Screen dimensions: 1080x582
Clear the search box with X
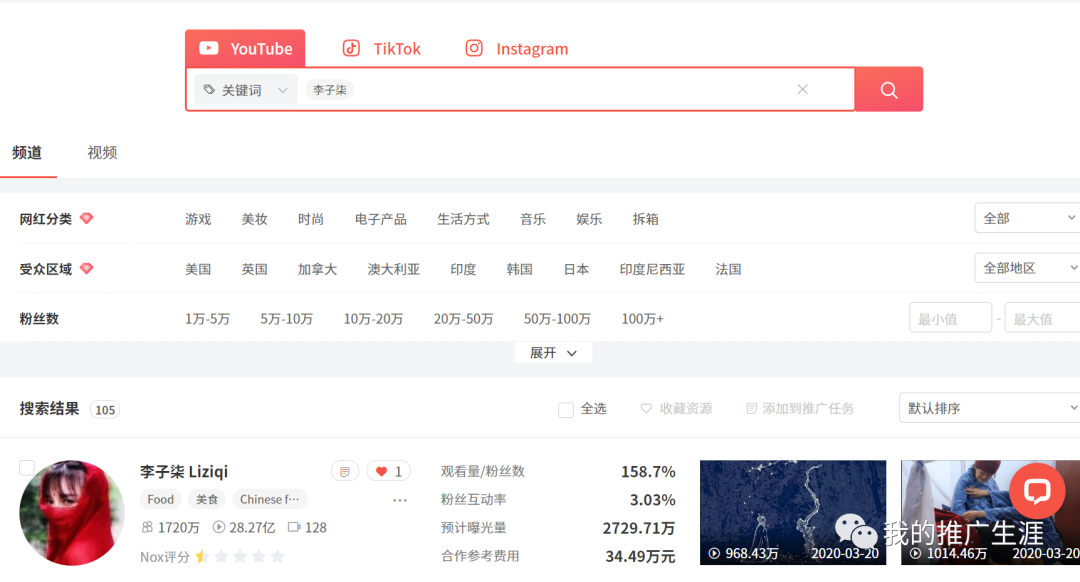point(802,90)
